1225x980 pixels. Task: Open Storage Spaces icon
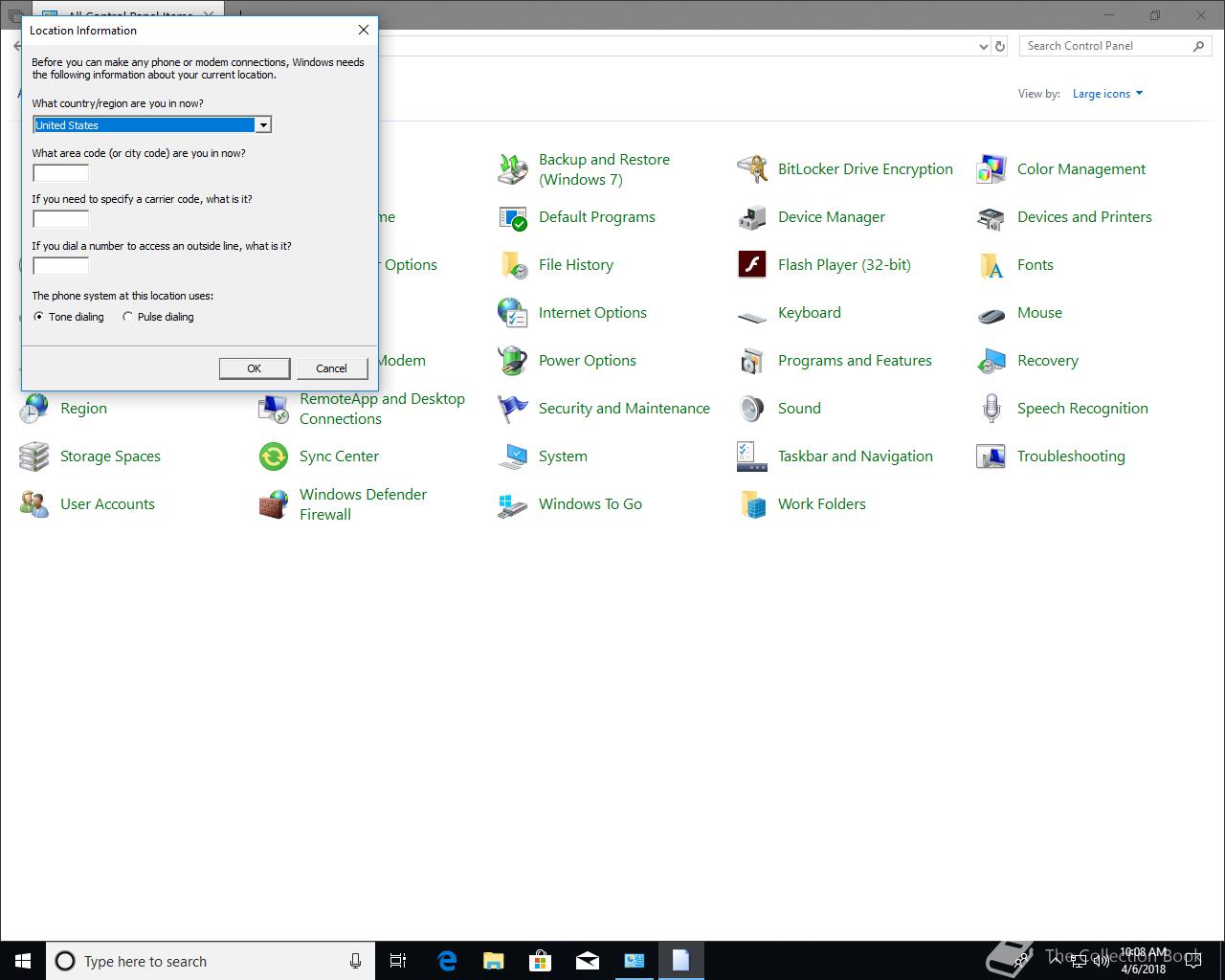[x=34, y=457]
